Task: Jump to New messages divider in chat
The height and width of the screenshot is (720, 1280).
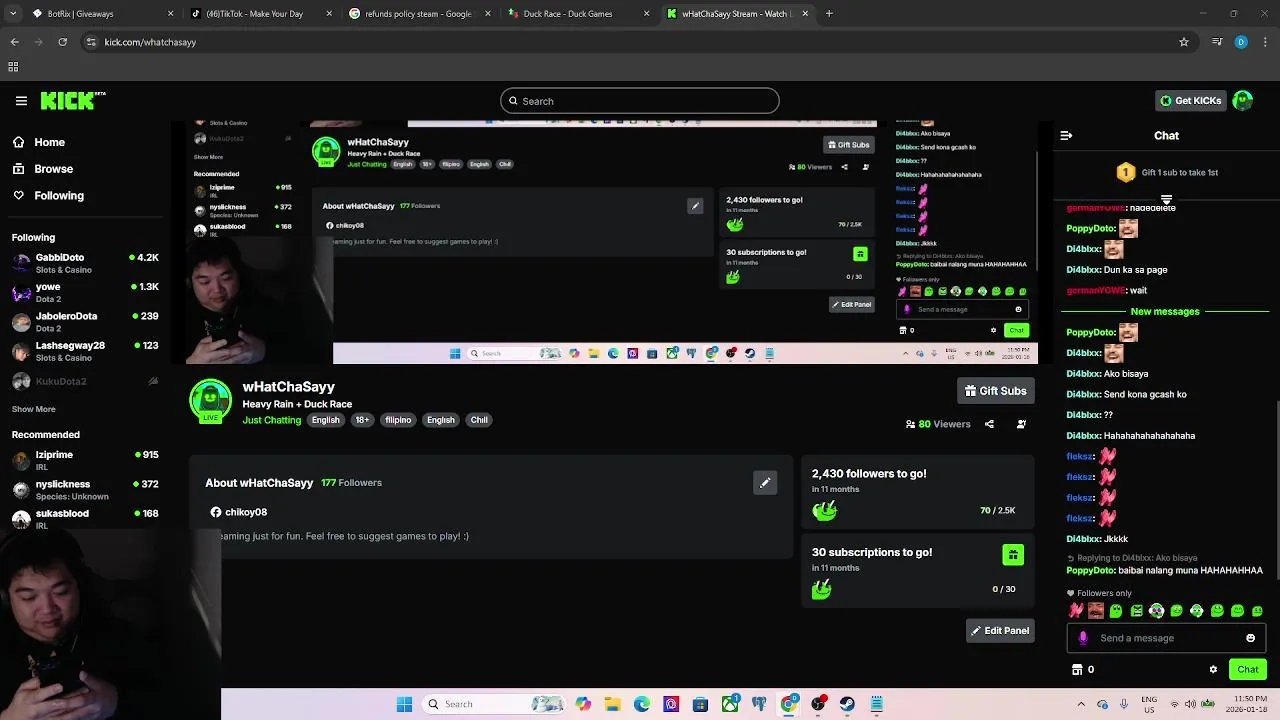Action: [1165, 312]
